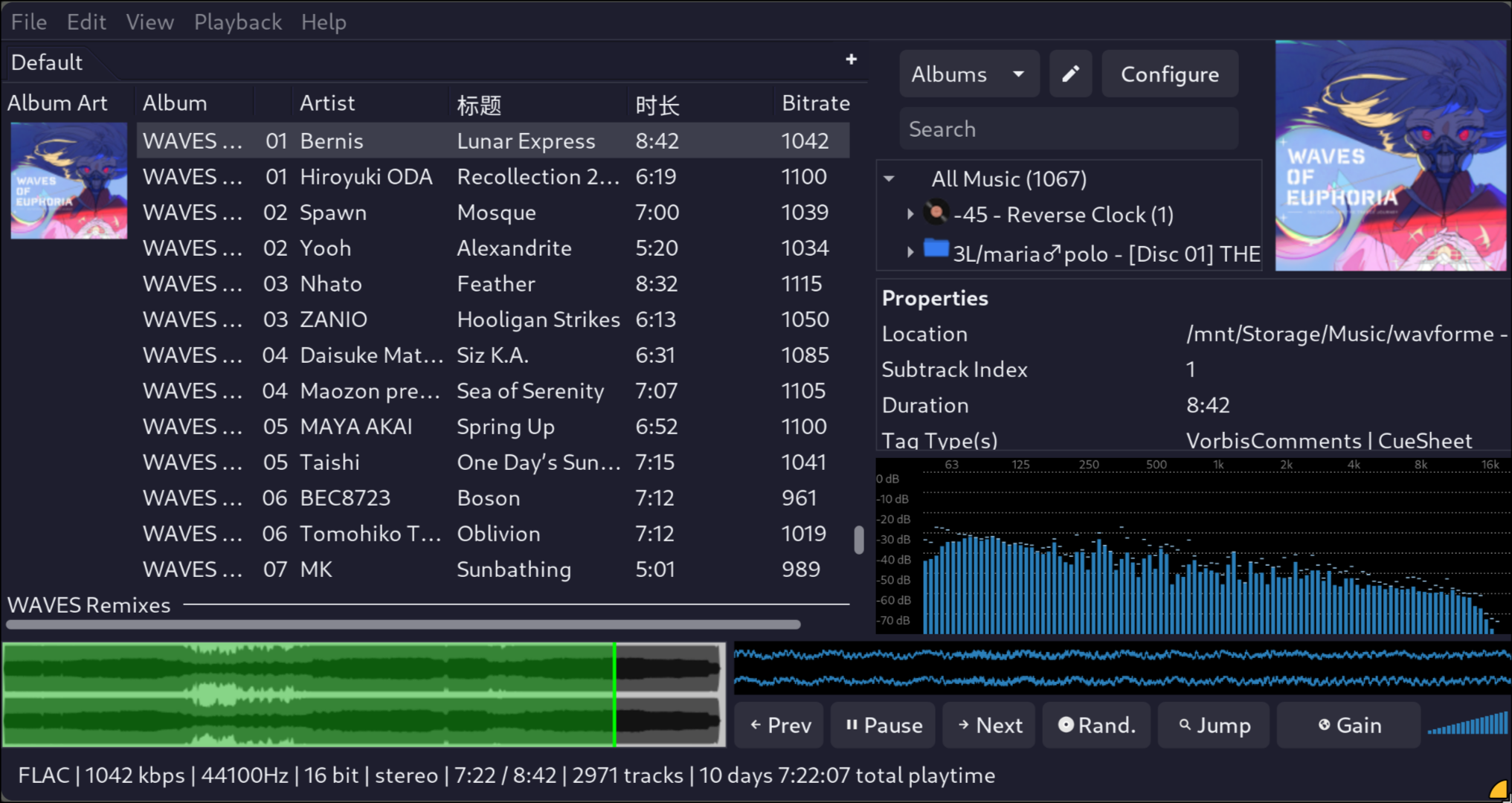Viewport: 1512px width, 803px height.
Task: Adjust the volume bar slider next to Gain
Action: coord(1467,725)
